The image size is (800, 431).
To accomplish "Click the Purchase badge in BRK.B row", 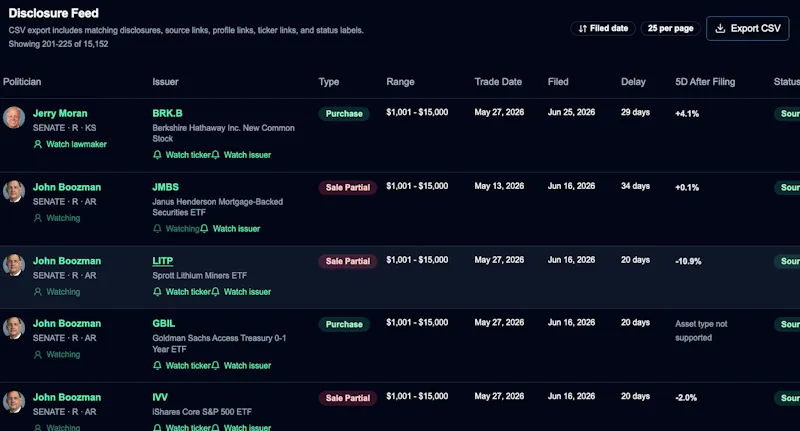I will click(344, 114).
